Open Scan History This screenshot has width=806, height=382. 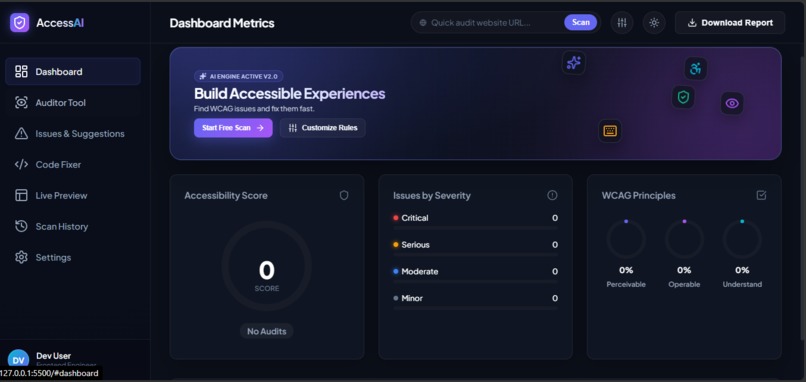tap(72, 226)
